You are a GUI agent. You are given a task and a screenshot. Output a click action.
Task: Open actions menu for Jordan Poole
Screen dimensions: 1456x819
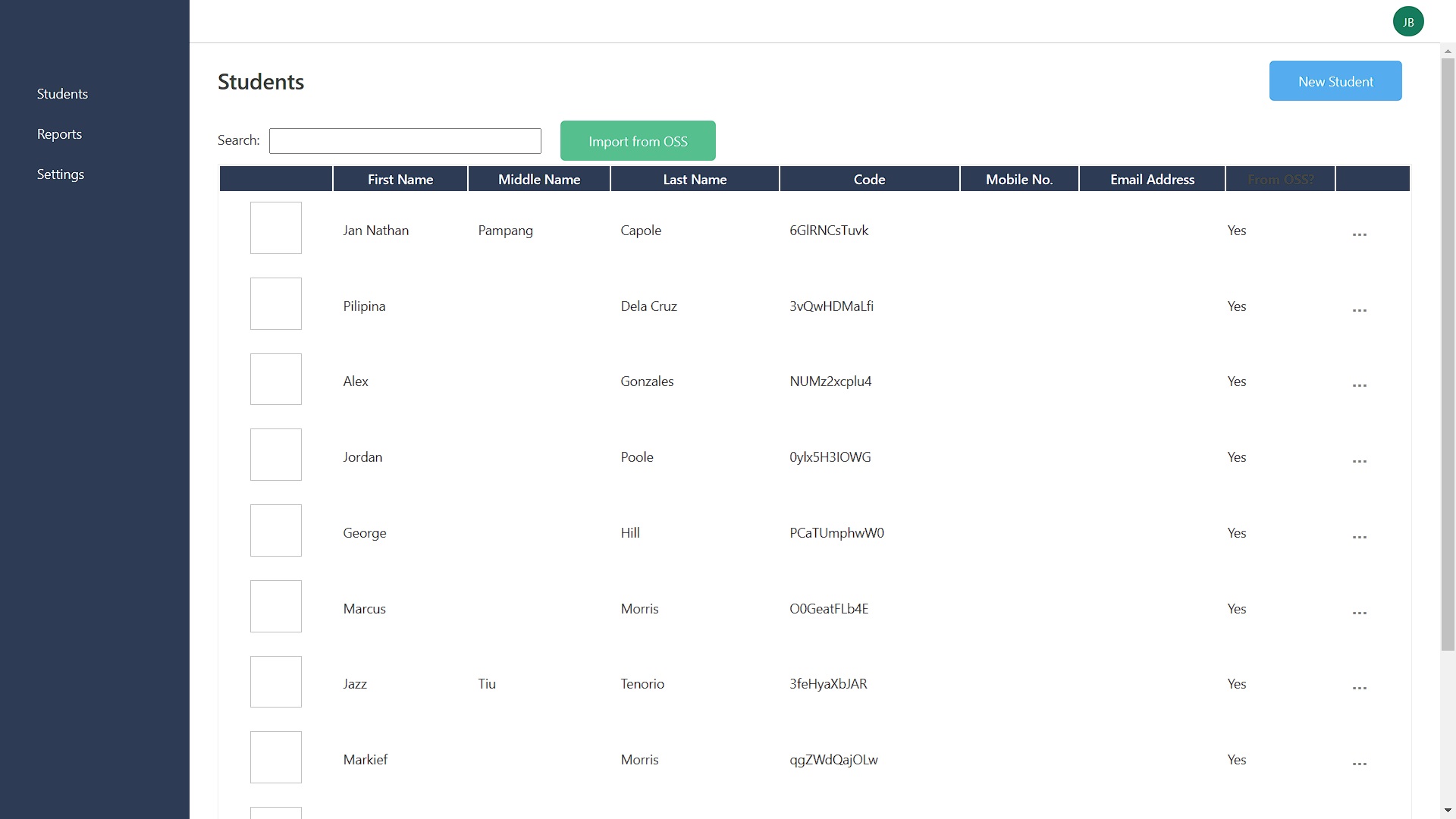[x=1360, y=461]
